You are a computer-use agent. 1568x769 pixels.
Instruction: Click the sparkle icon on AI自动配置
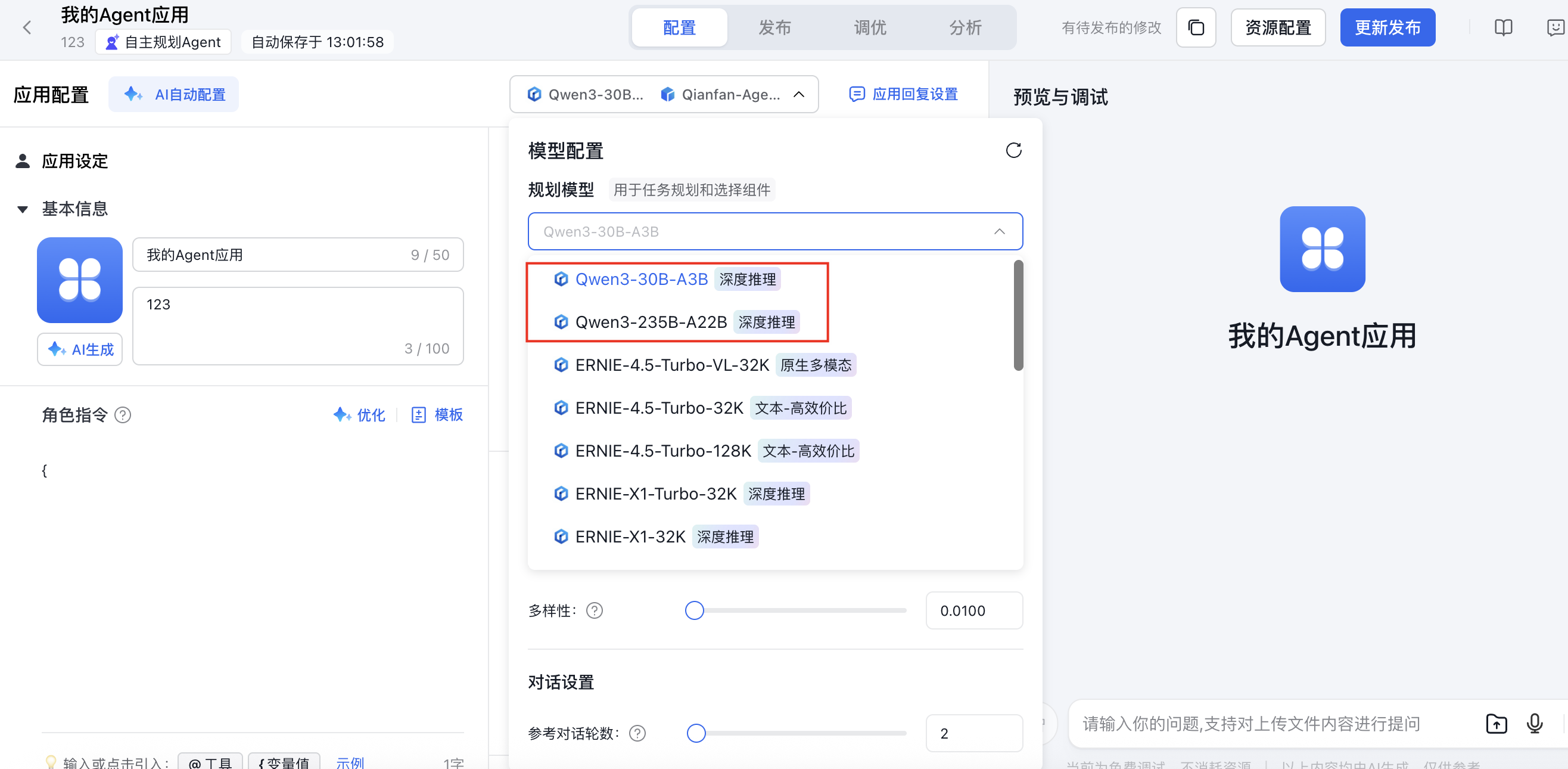click(133, 94)
